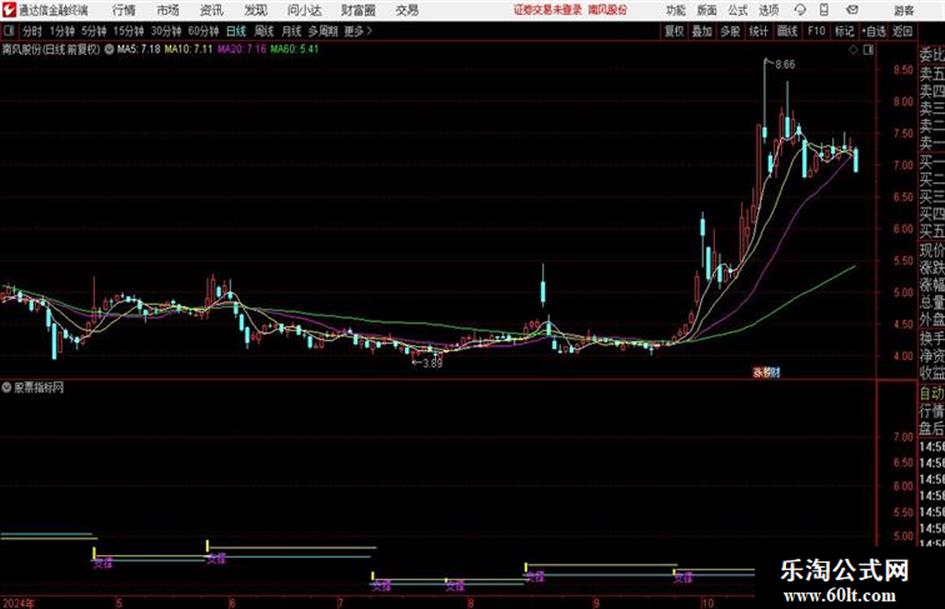Select the 日线 daily chart tab
Image resolution: width=945 pixels, height=609 pixels.
point(236,31)
